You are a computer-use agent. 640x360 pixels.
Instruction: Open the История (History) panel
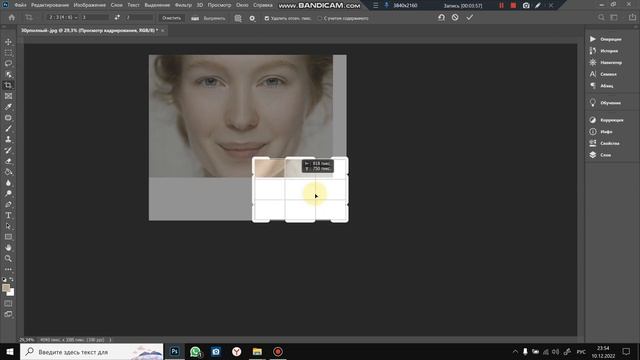[x=604, y=51]
